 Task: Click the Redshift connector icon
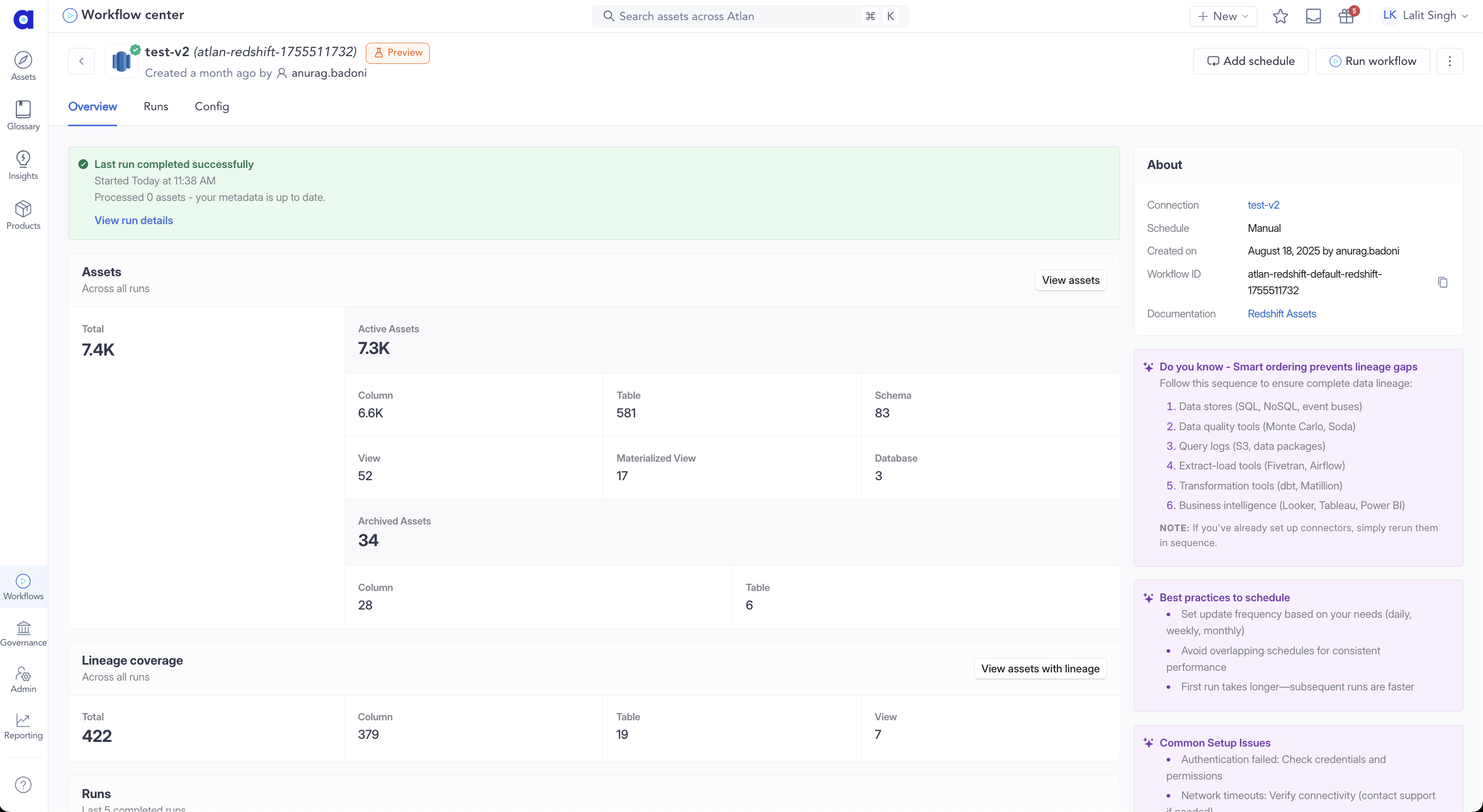[x=121, y=61]
